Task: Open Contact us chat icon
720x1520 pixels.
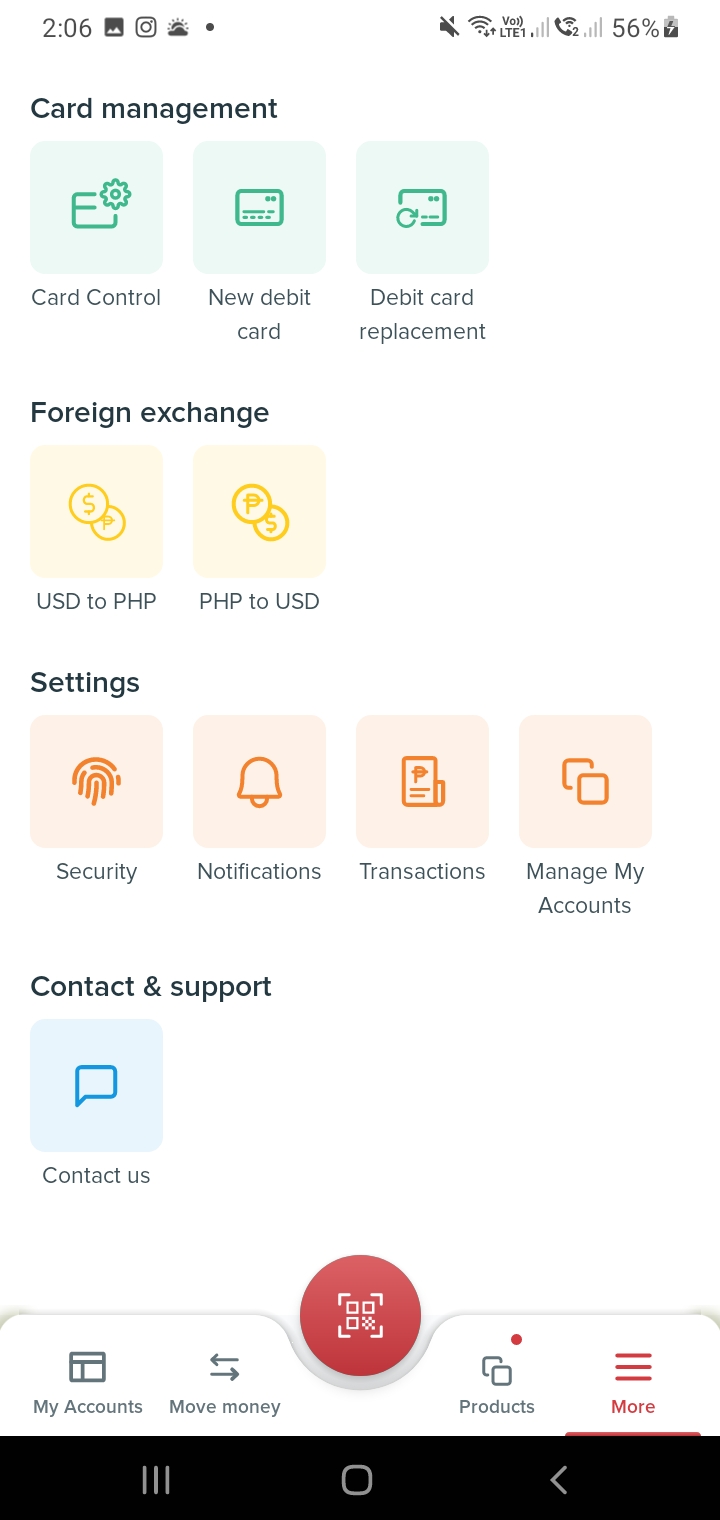Action: 96,1085
